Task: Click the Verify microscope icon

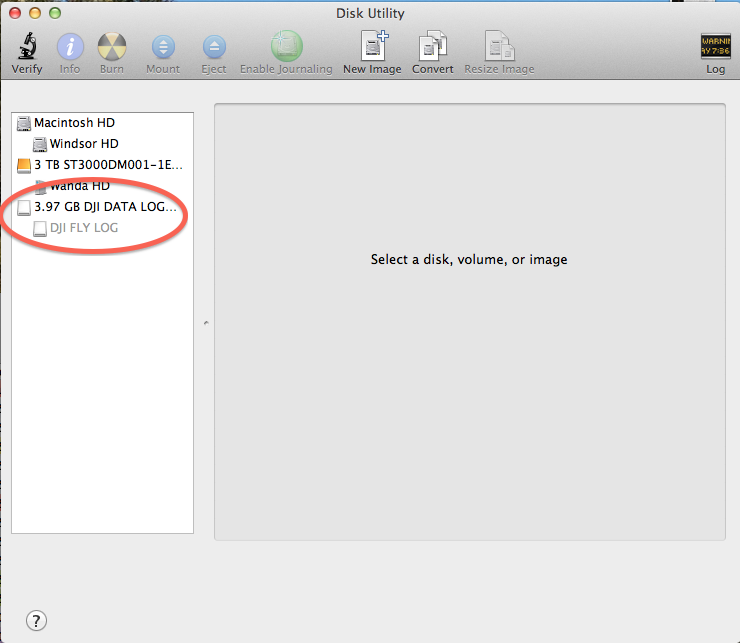Action: [27, 46]
